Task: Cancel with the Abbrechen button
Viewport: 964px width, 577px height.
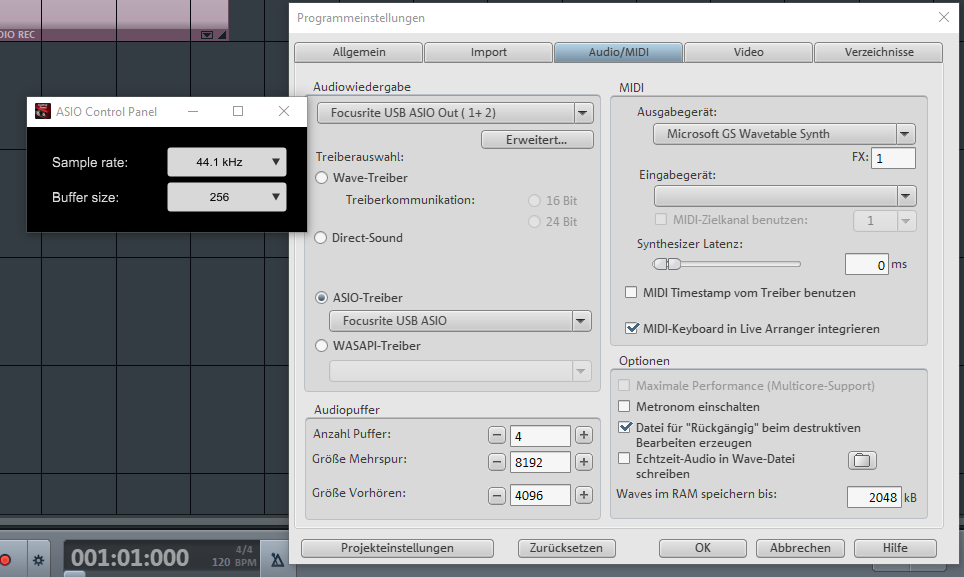Action: coord(800,548)
